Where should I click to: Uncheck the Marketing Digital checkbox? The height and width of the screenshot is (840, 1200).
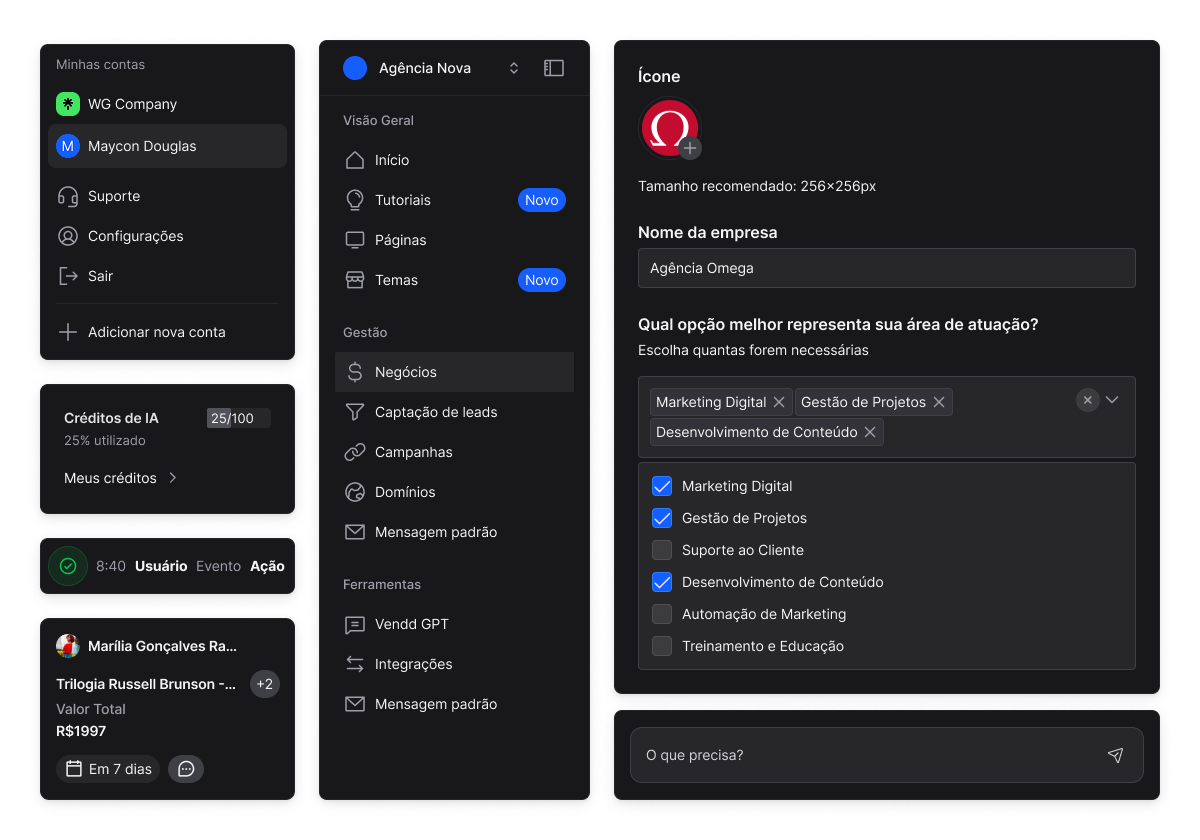662,486
